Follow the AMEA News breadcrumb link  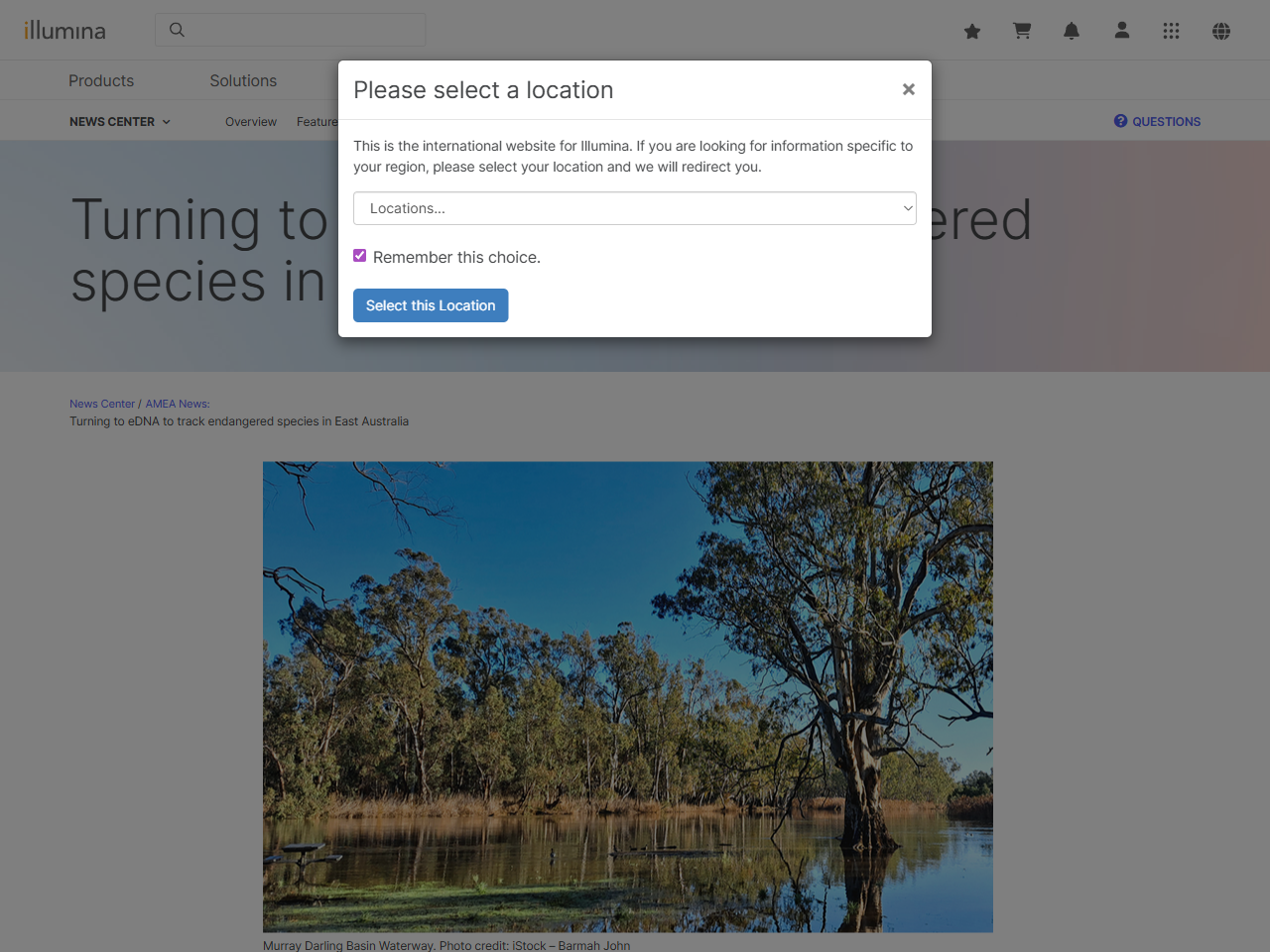pyautogui.click(x=177, y=404)
